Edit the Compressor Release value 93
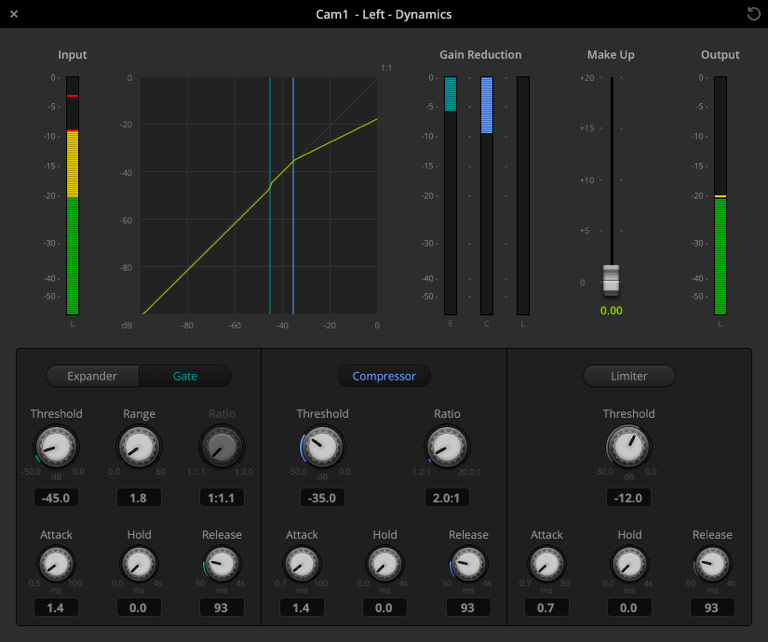Screen dimensions: 768x642 tap(468, 608)
